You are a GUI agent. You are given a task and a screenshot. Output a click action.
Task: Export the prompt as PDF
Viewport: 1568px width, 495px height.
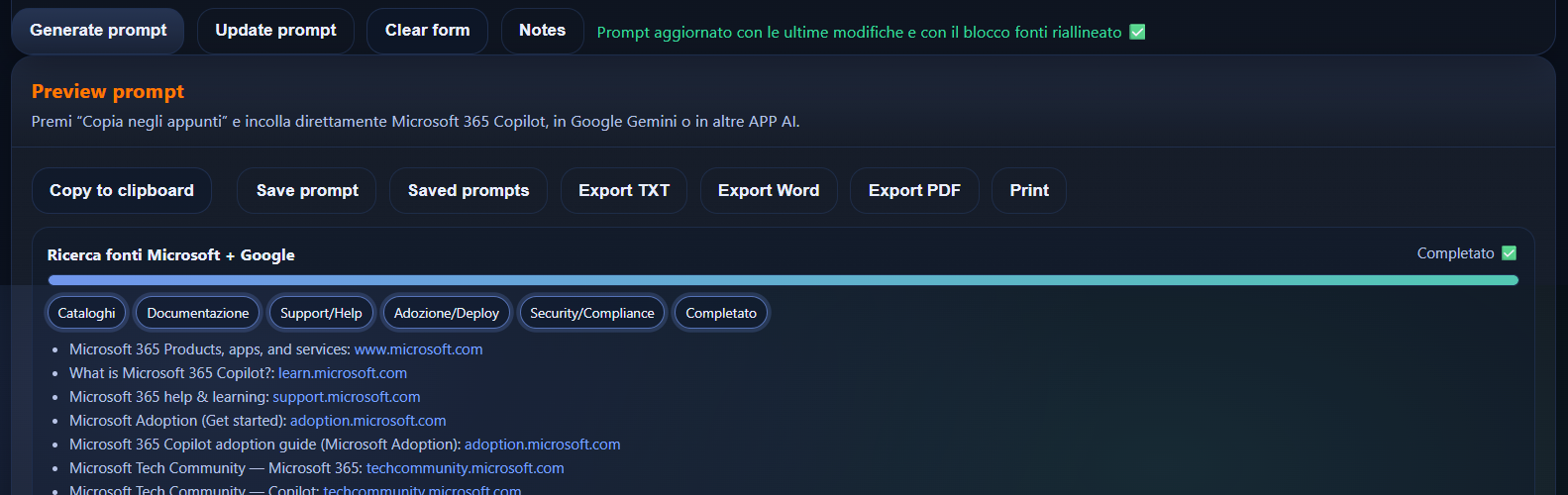click(x=914, y=190)
